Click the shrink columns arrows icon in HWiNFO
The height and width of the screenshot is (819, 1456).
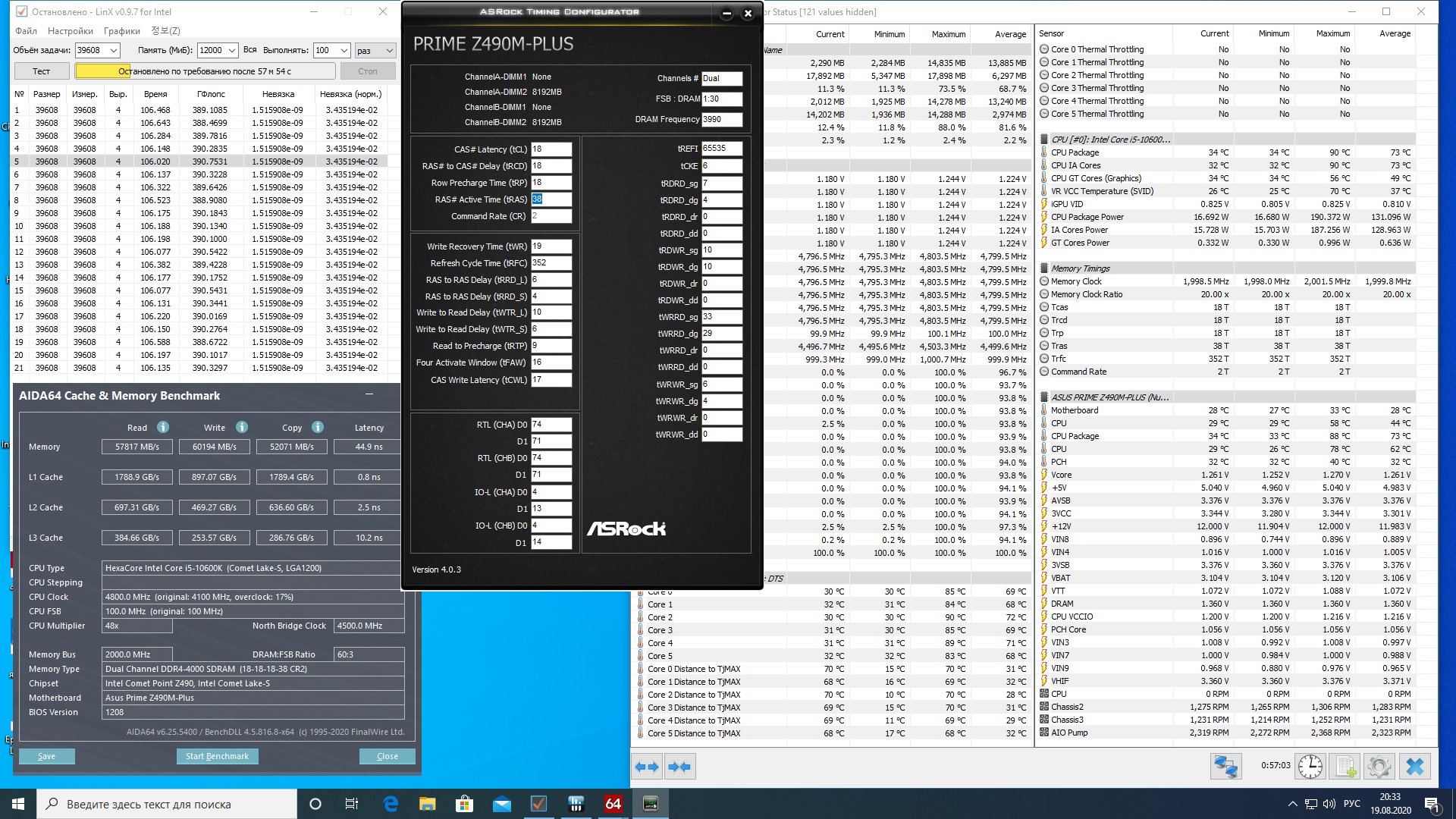(x=679, y=767)
